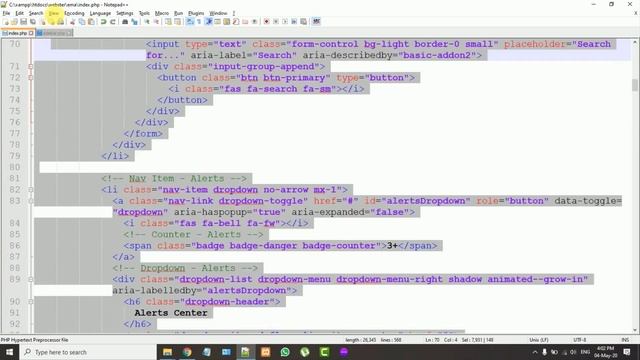The image size is (640, 360).
Task: Open the Macro menu
Action: (162, 13)
